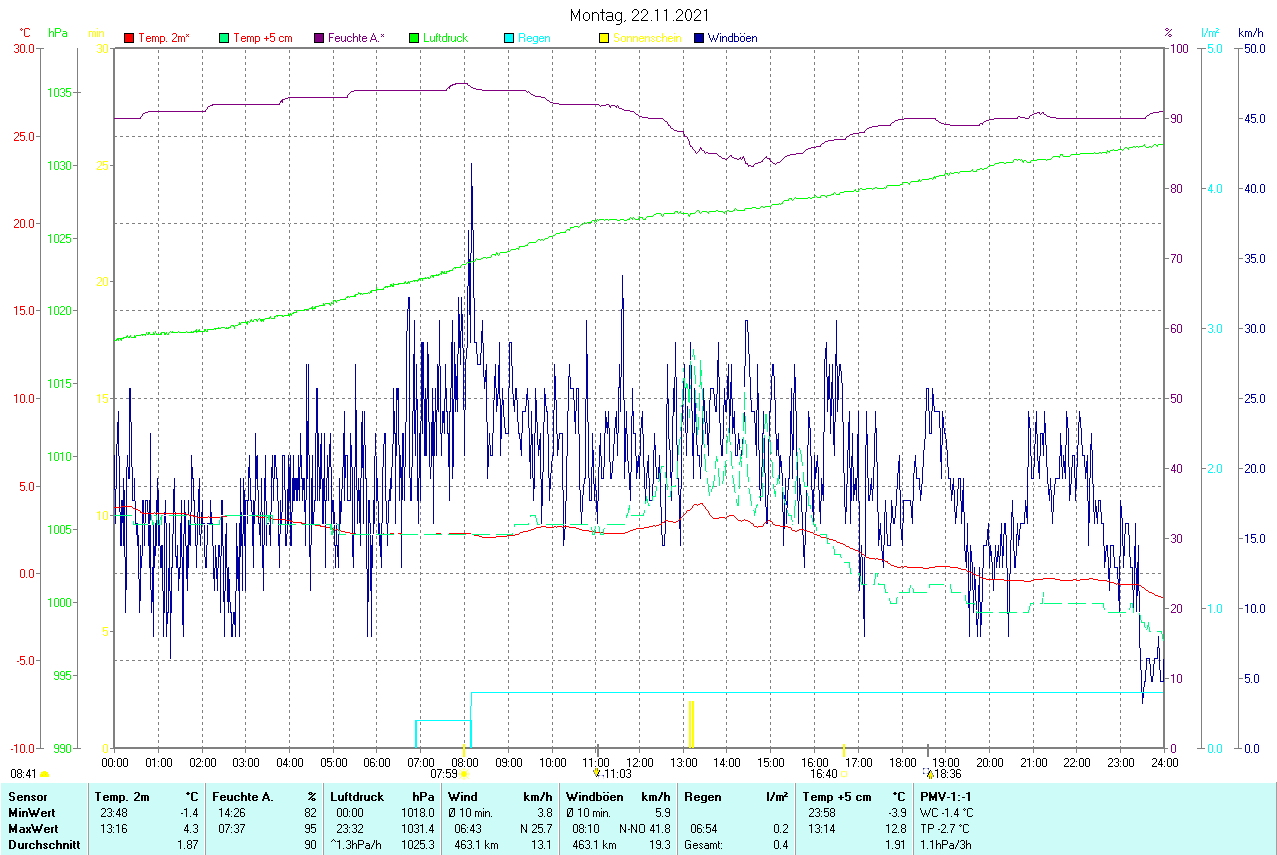Click the max wind value 'N 25.7'
This screenshot has height=855, width=1277.
pyautogui.click(x=535, y=829)
